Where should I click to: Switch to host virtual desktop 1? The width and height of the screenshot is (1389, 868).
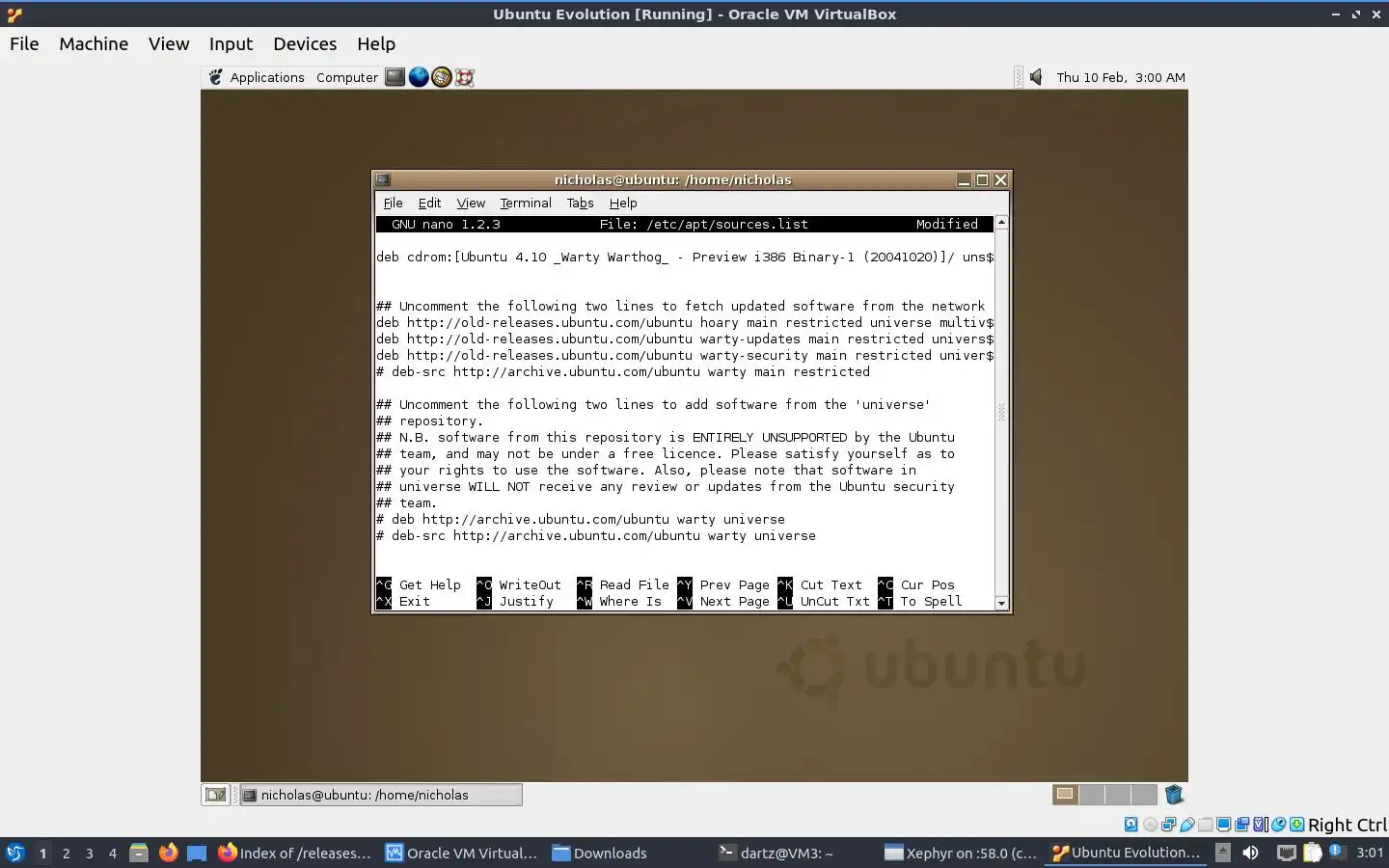[x=42, y=853]
